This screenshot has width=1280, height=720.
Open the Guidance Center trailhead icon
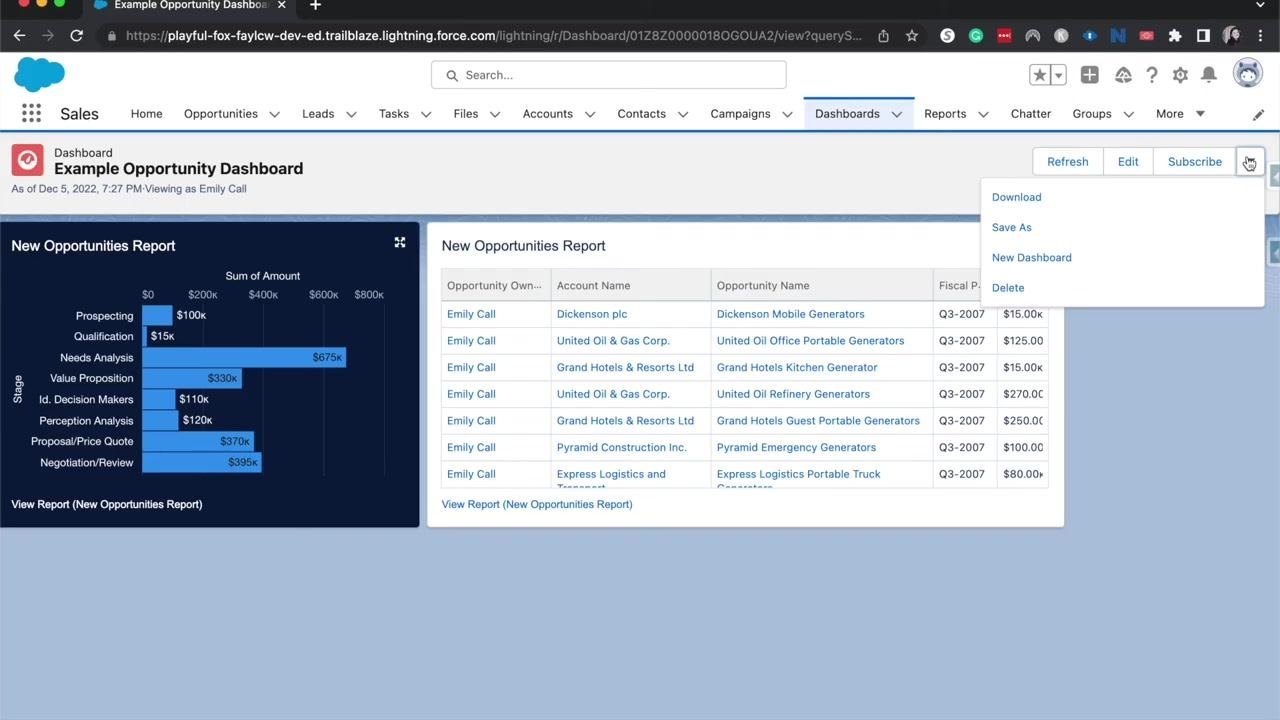(1123, 75)
